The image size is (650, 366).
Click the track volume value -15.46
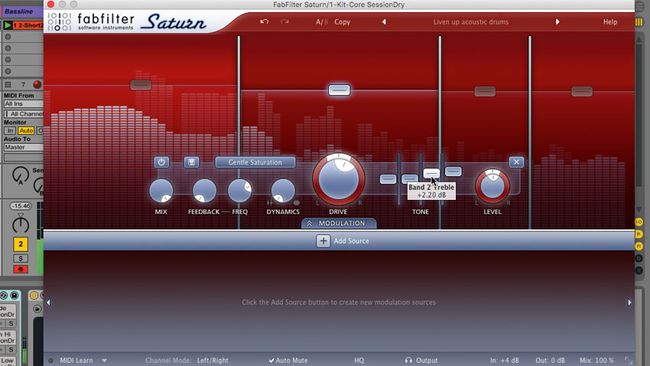point(20,206)
